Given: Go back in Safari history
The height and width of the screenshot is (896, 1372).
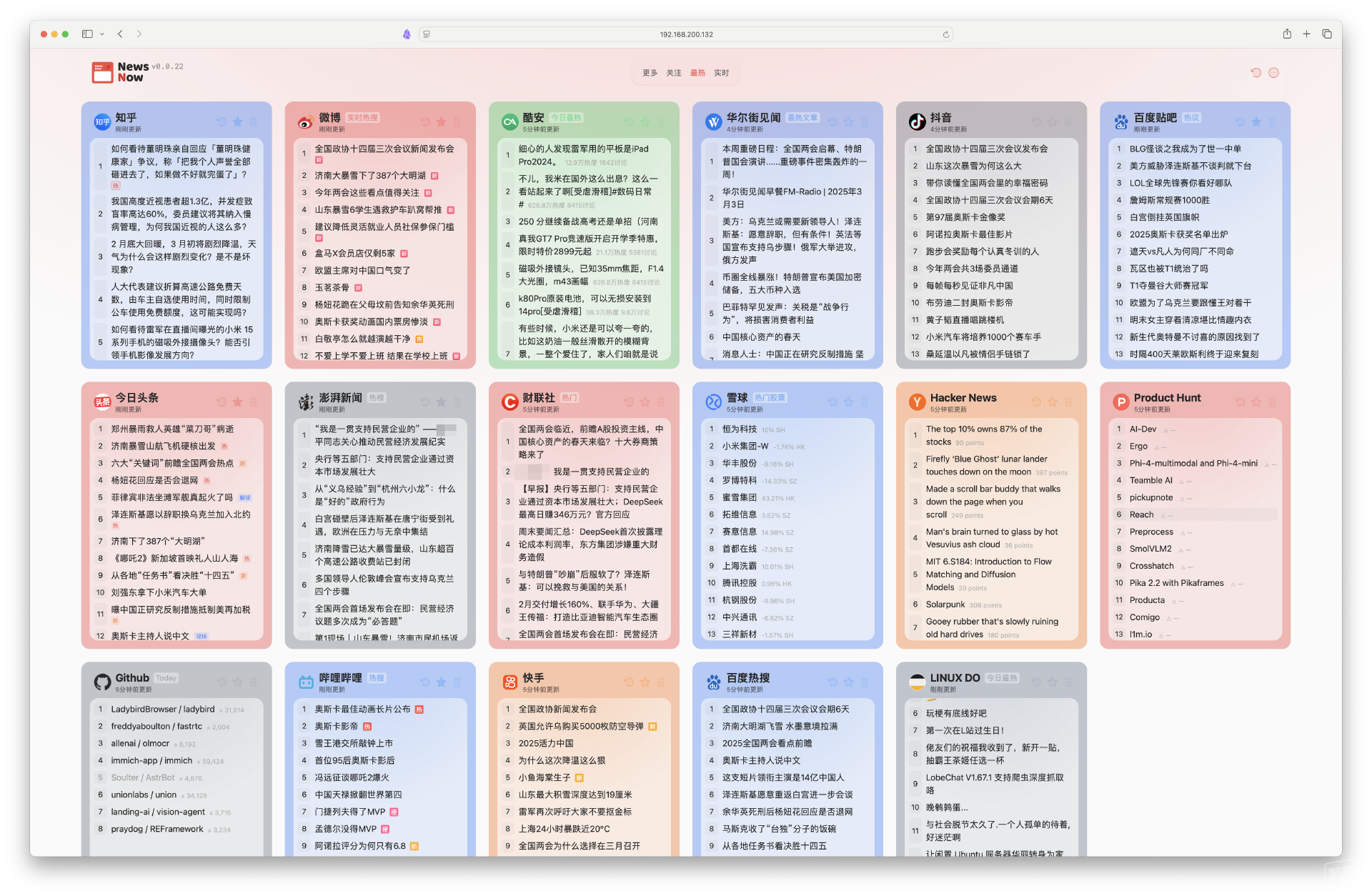Looking at the screenshot, I should point(120,34).
